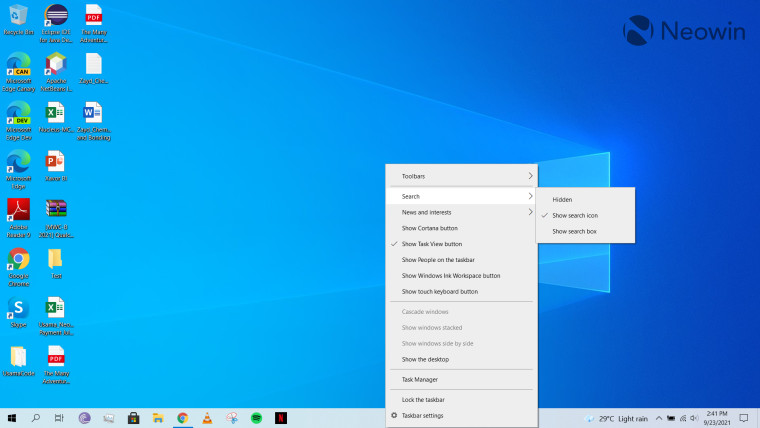The width and height of the screenshot is (760, 428).
Task: Select the blank Zayd_Che file icon
Action: [94, 68]
